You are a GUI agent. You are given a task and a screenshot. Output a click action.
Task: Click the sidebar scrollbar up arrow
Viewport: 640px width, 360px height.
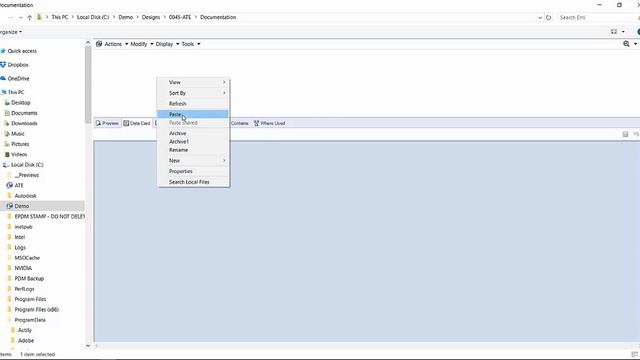click(88, 43)
